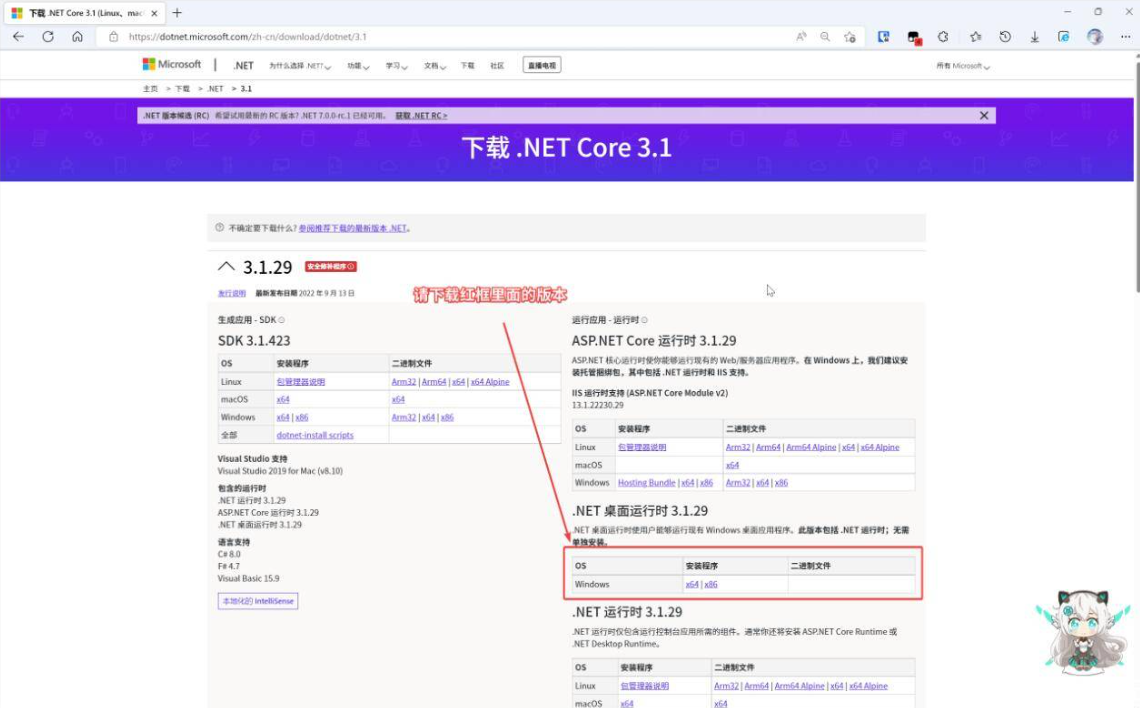Go to .NET in the breadcrumb
Screen dimensions: 1140x708
coord(215,89)
